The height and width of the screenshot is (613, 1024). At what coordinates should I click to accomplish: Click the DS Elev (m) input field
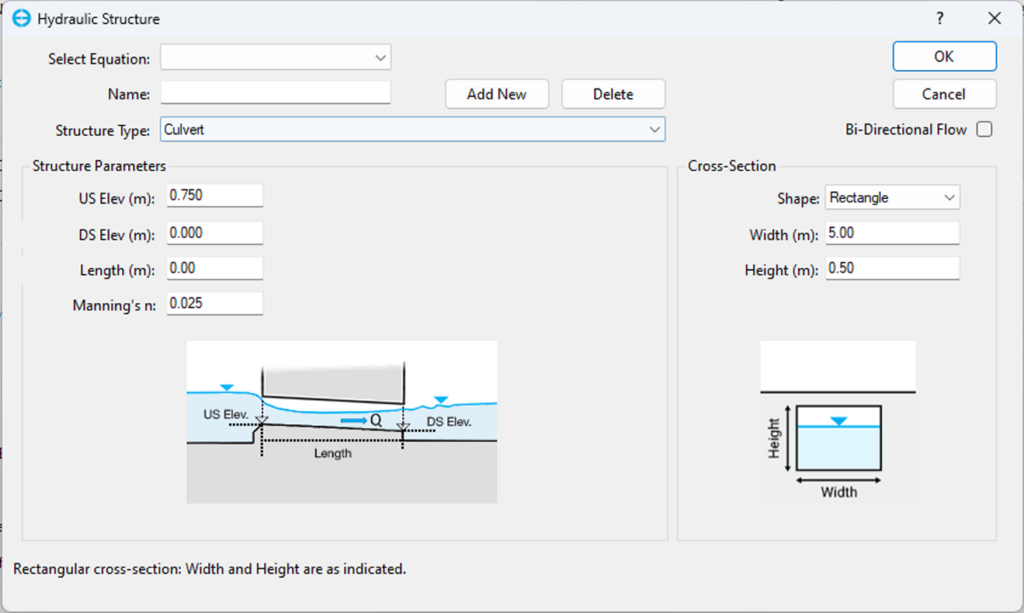[x=214, y=233]
